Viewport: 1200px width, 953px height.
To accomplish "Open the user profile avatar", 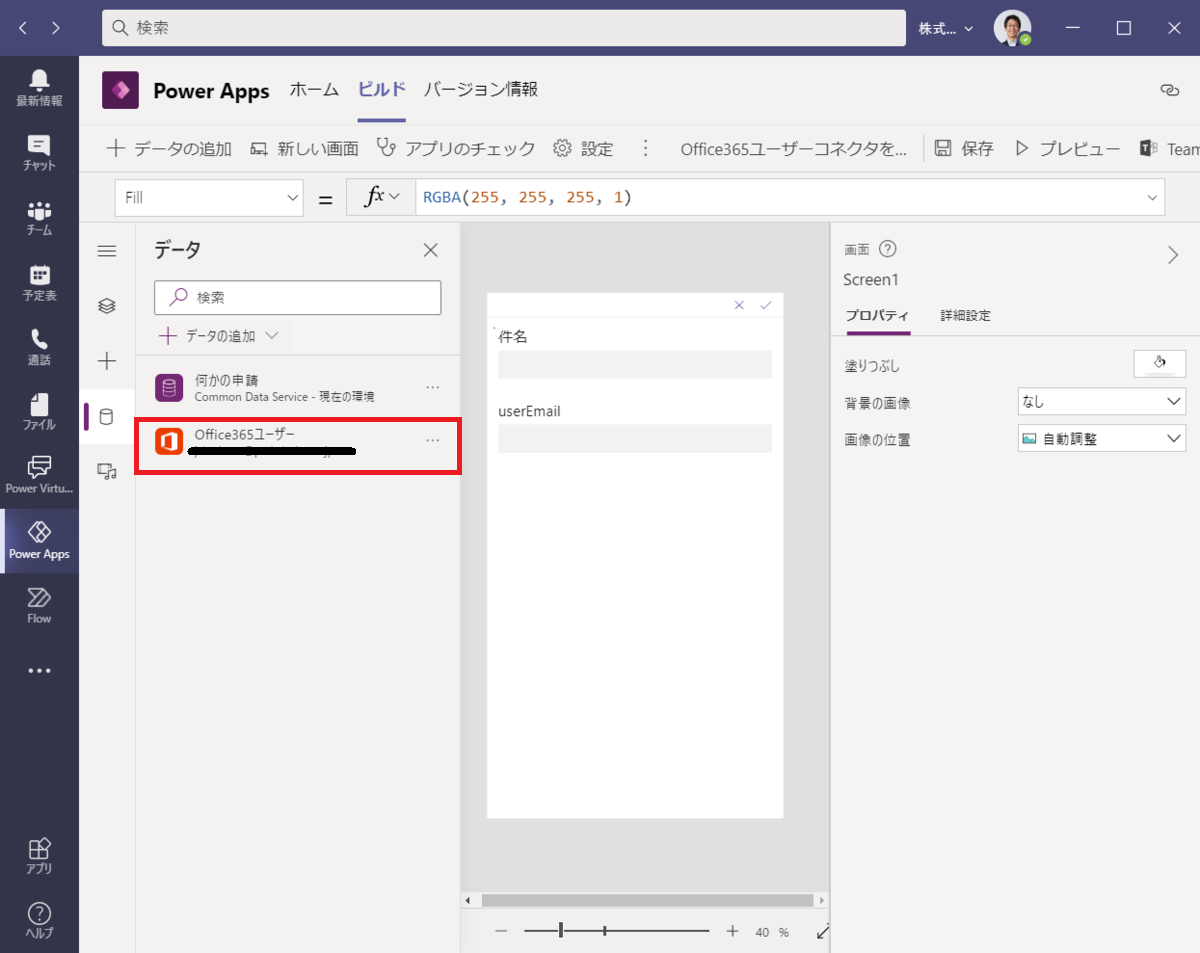I will pyautogui.click(x=1012, y=28).
